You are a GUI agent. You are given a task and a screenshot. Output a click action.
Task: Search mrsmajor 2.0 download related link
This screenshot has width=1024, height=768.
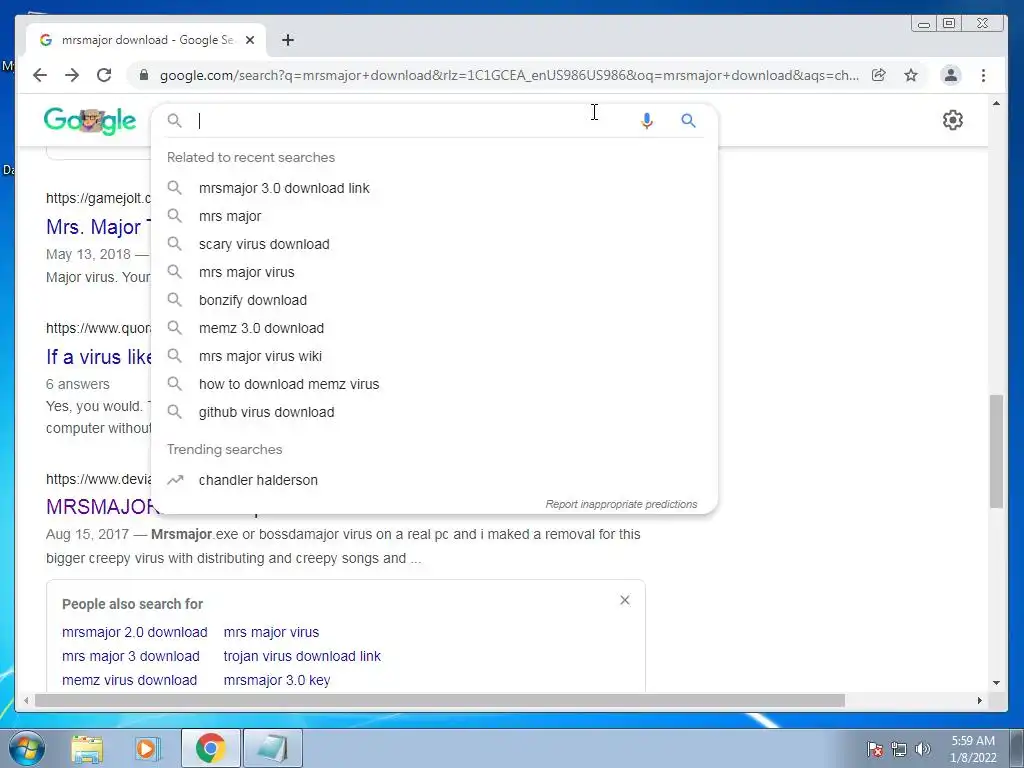tap(135, 632)
